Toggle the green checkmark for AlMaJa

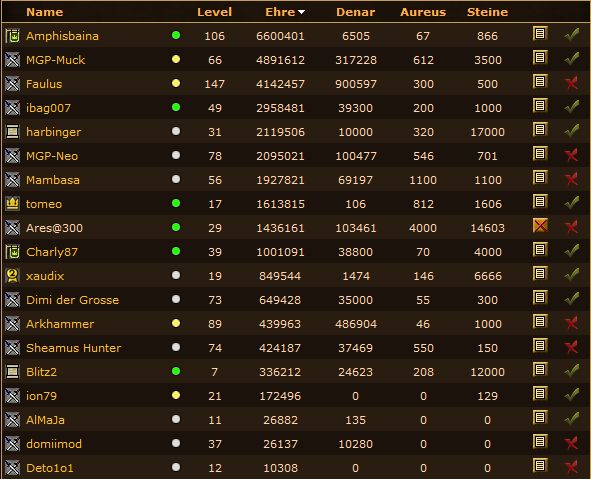[x=571, y=419]
